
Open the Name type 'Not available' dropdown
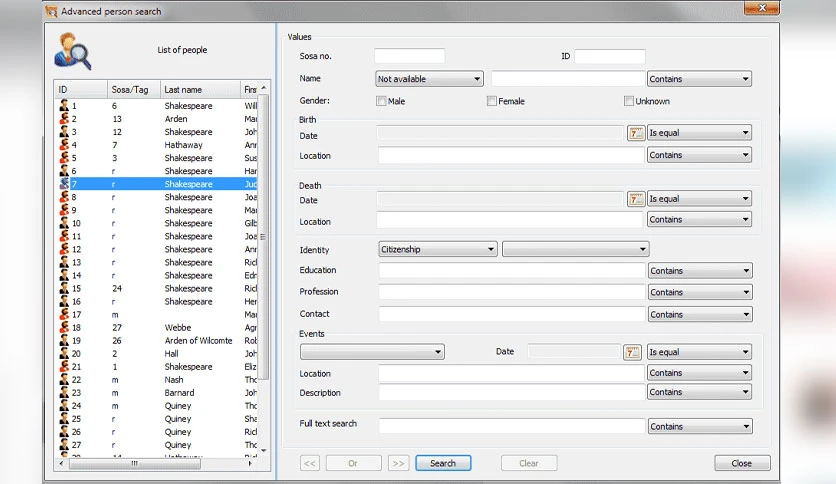[x=429, y=79]
